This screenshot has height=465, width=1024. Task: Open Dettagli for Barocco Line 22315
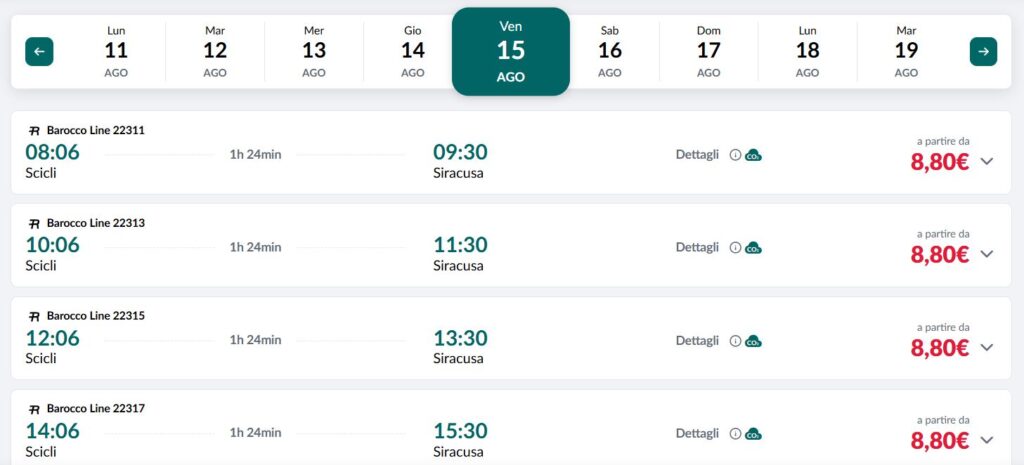697,341
